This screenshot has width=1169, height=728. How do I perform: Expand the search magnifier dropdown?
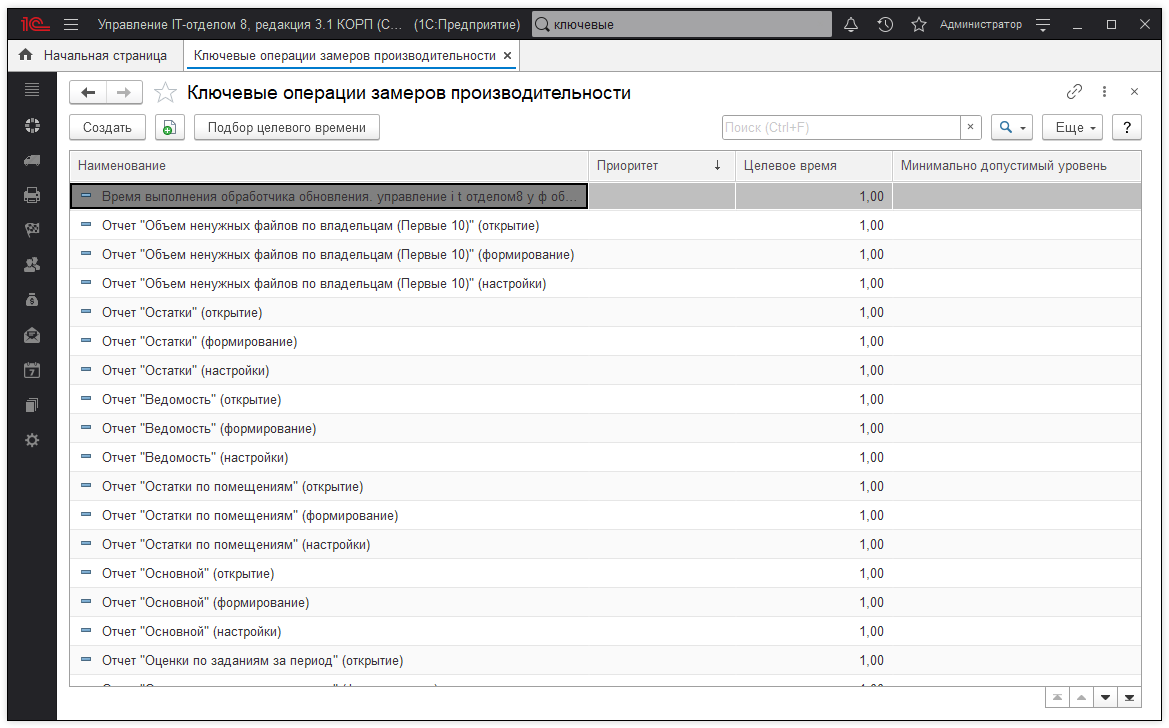click(x=1011, y=128)
